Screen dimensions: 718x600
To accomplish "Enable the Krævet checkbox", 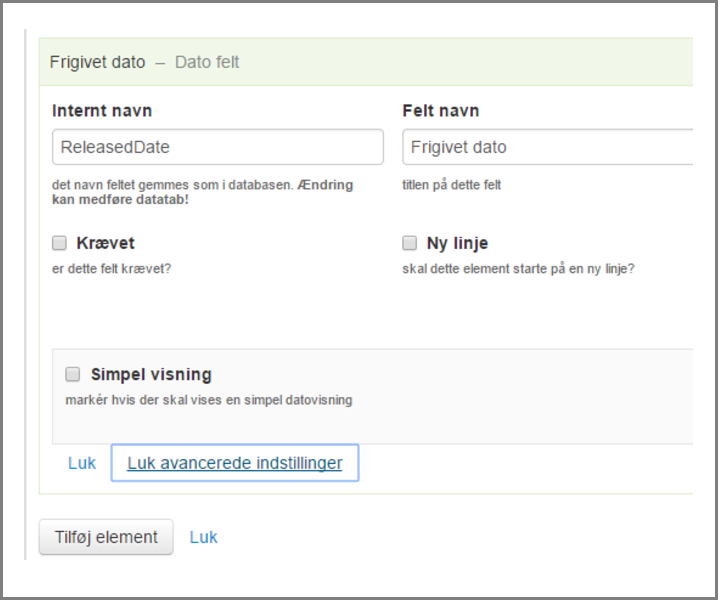I will click(59, 243).
